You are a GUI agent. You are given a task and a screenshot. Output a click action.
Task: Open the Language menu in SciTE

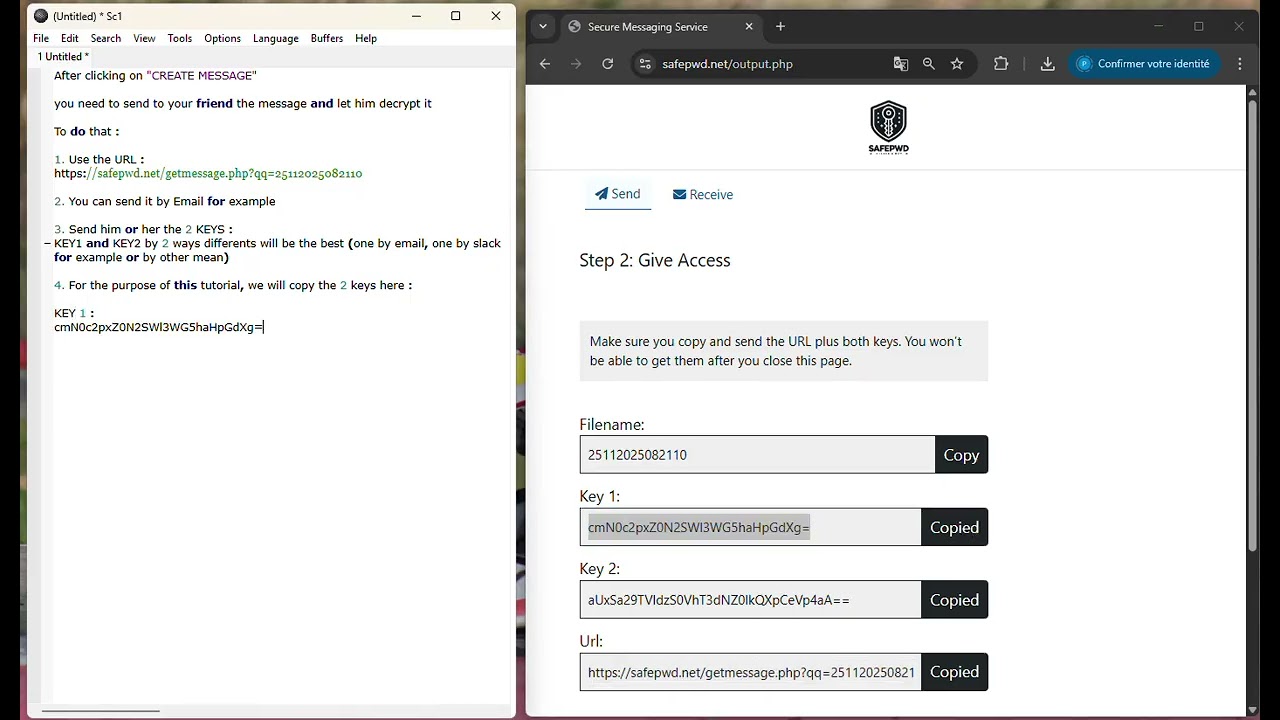[275, 38]
